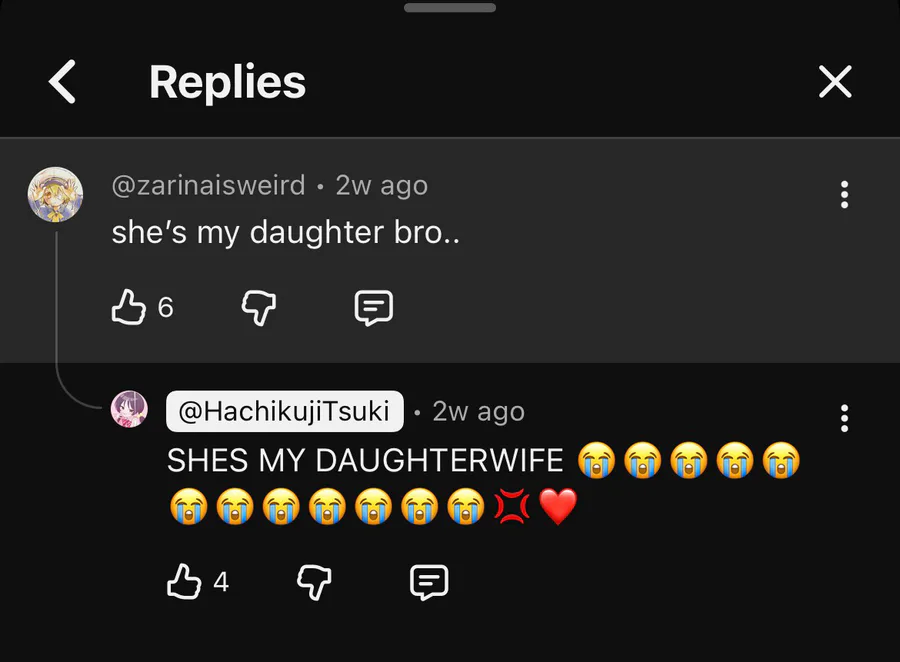Like the comment by @zarinaisweird
The width and height of the screenshot is (900, 662).
[129, 308]
